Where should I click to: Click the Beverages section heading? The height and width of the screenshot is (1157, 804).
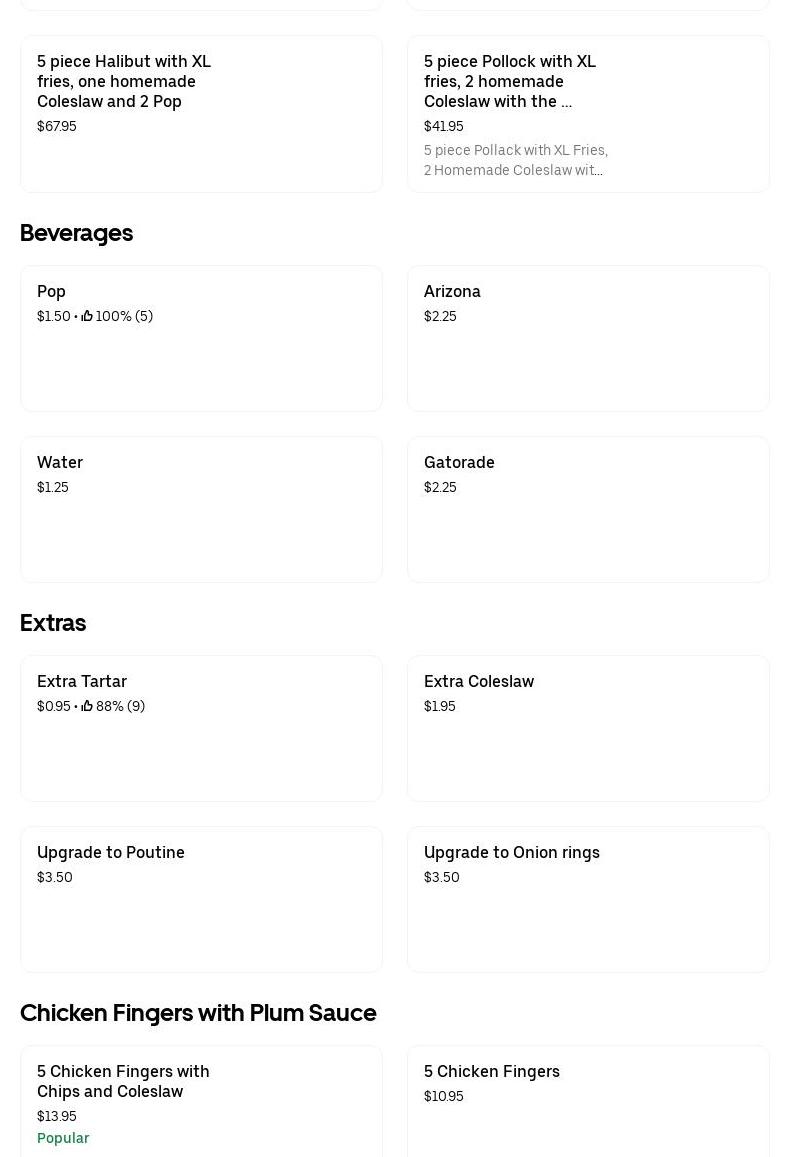(76, 233)
